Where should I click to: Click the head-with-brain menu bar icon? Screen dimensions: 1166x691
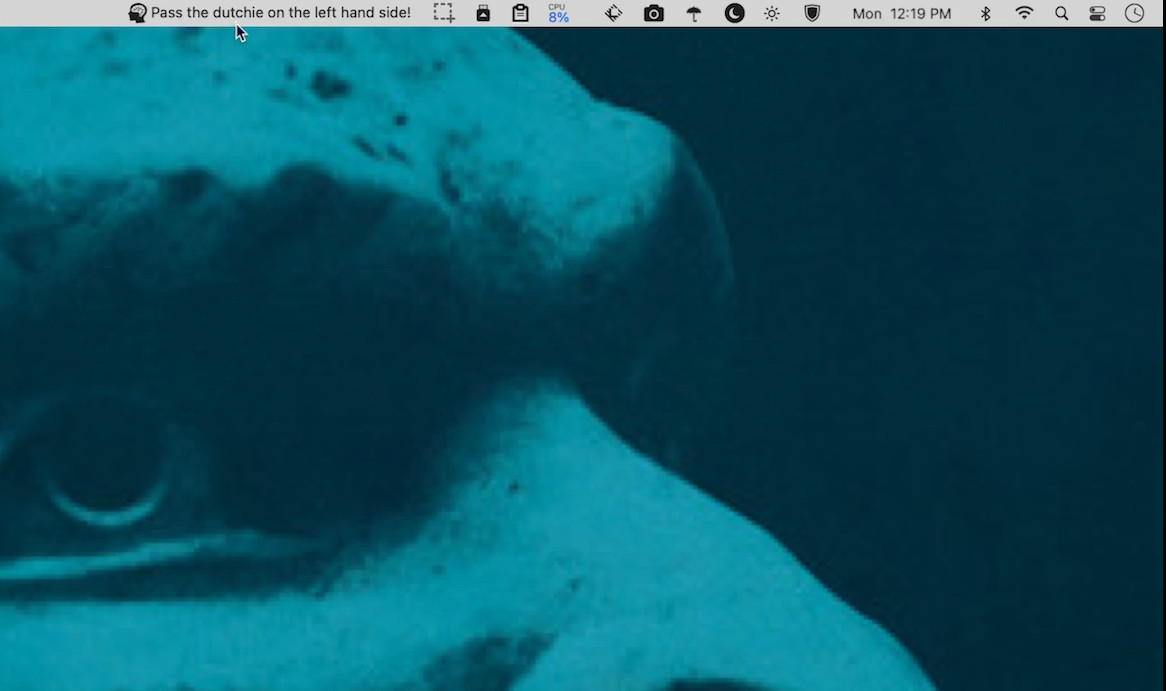click(x=138, y=13)
